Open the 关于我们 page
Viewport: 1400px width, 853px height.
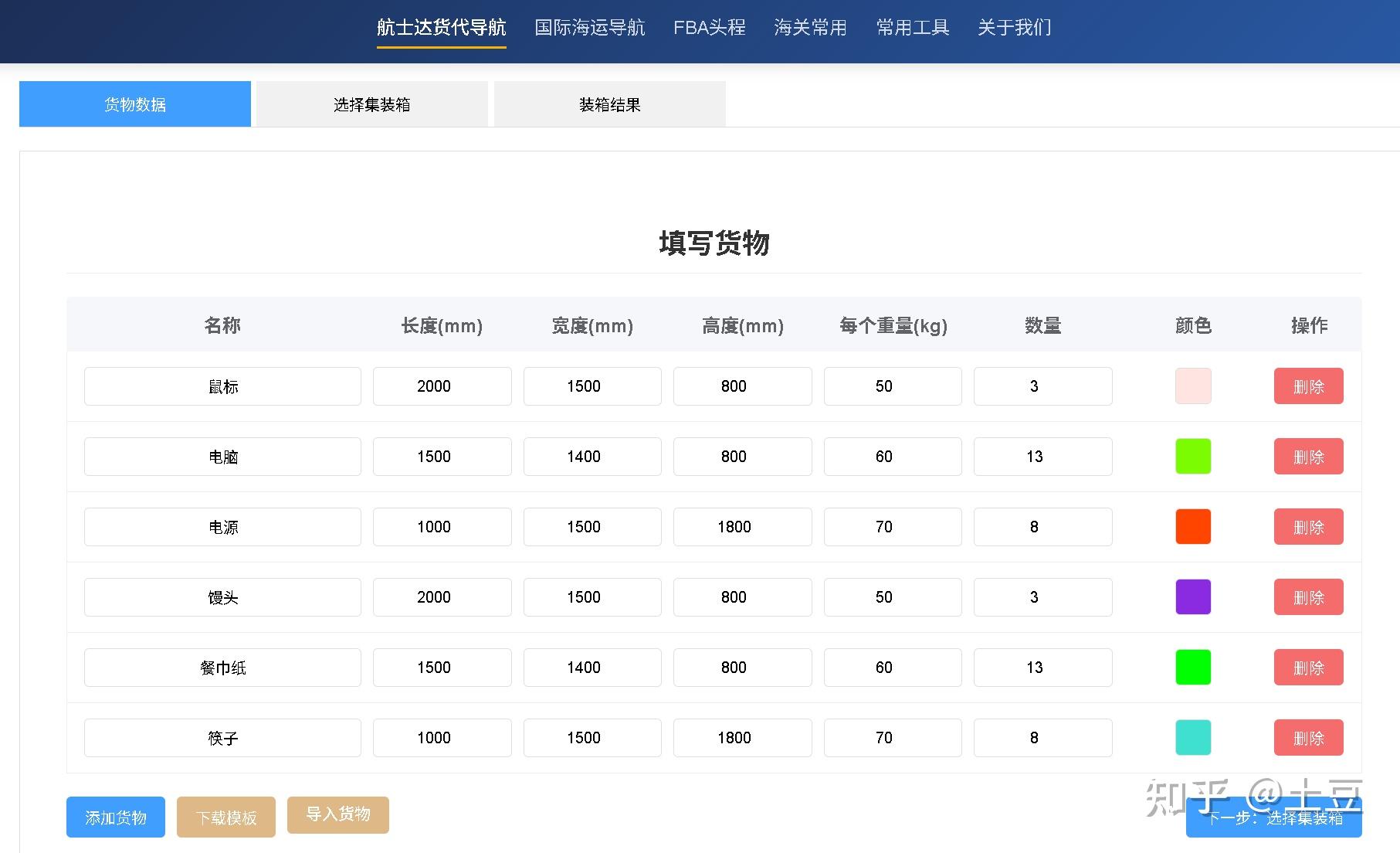click(x=1014, y=28)
